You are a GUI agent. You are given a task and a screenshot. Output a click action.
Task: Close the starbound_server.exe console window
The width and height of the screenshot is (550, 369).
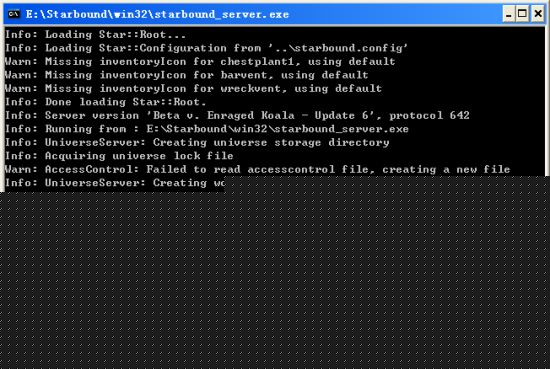[538, 14]
